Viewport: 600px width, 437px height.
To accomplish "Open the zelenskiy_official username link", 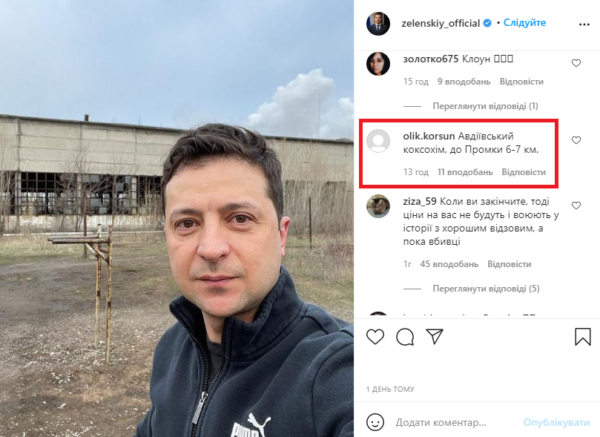I will click(440, 23).
